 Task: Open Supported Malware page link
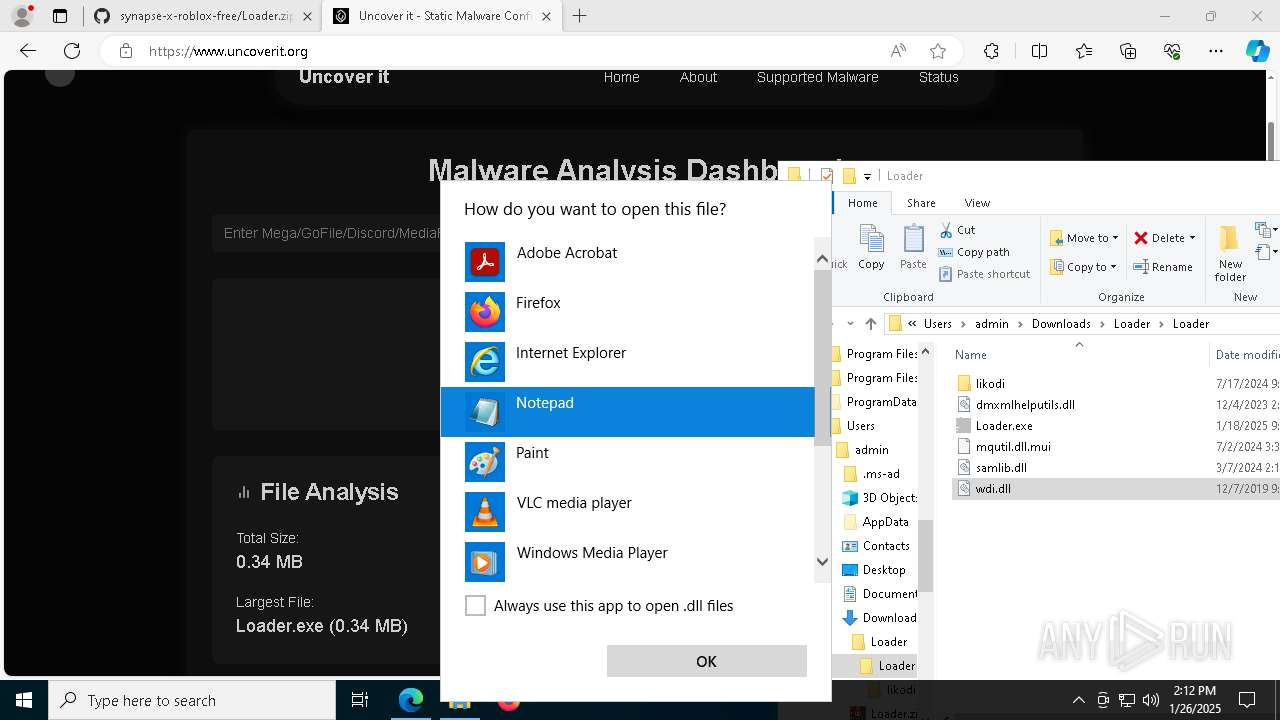[817, 77]
